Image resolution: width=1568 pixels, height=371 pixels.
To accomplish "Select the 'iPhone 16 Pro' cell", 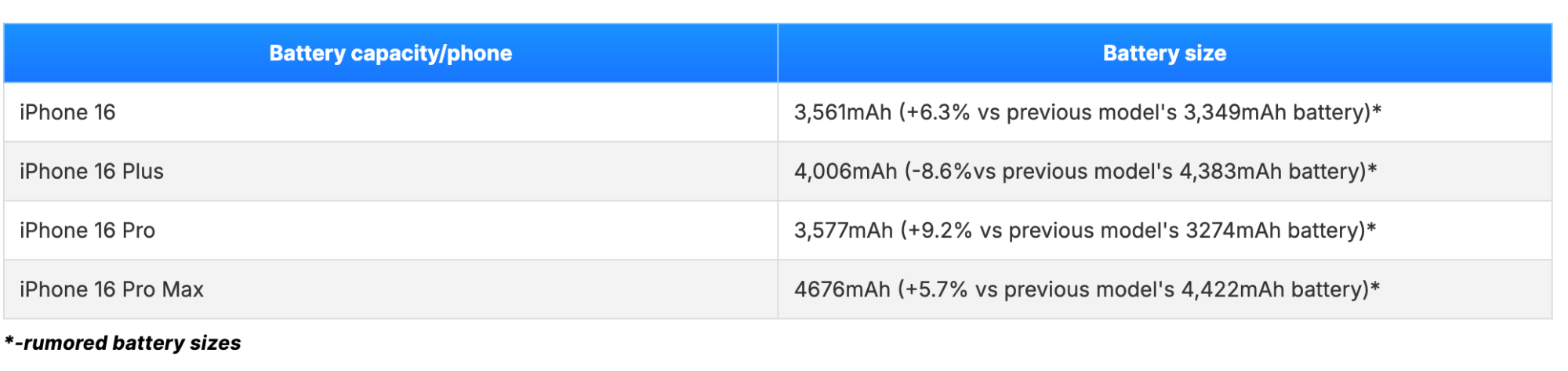I will pyautogui.click(x=87, y=230).
